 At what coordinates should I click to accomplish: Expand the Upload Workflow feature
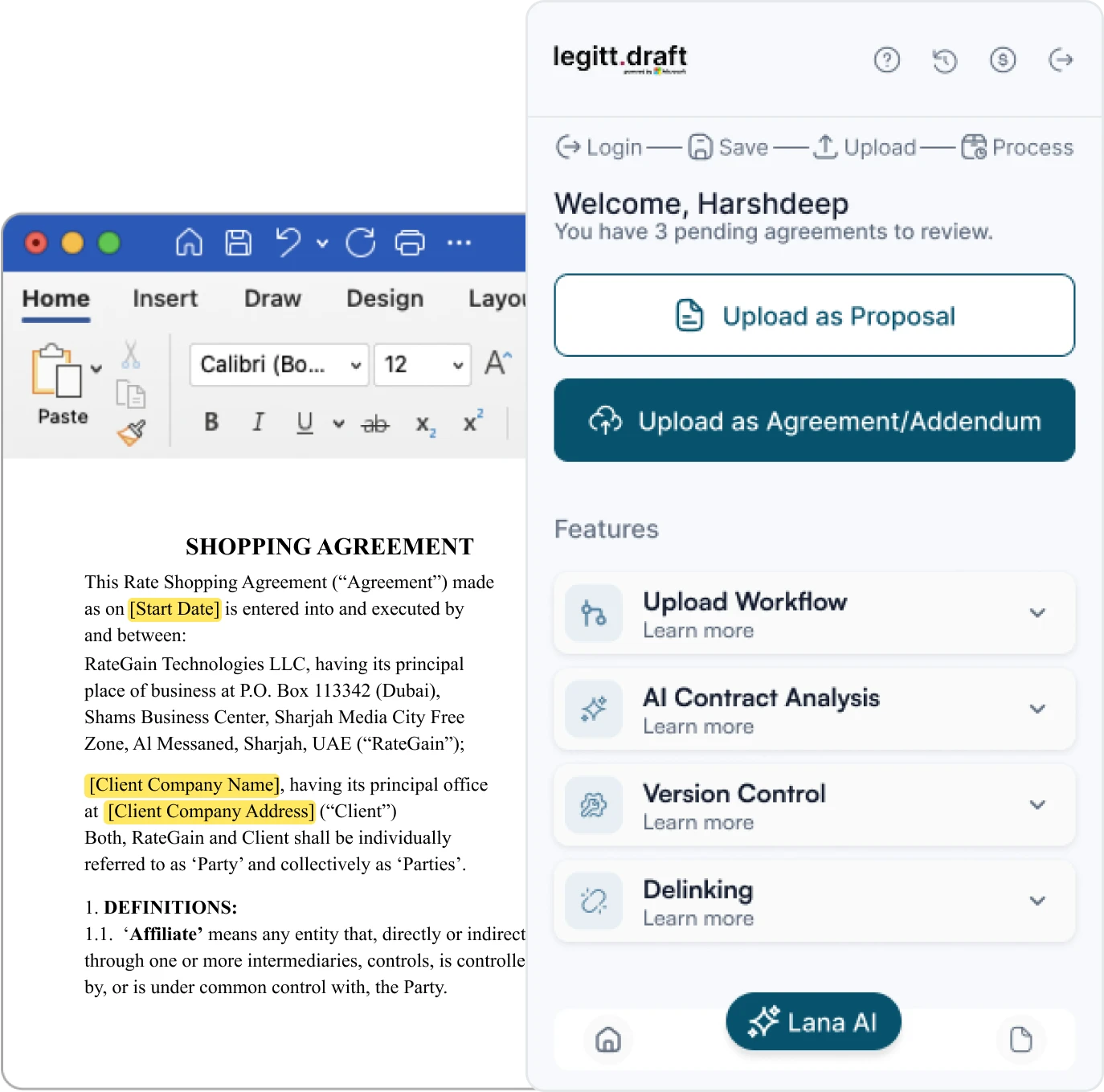click(x=1037, y=613)
